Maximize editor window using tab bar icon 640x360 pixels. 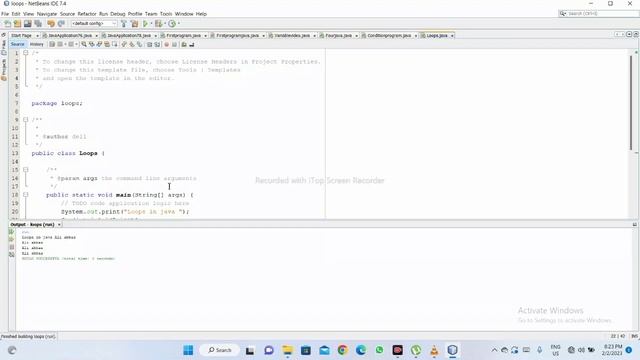(635, 35)
